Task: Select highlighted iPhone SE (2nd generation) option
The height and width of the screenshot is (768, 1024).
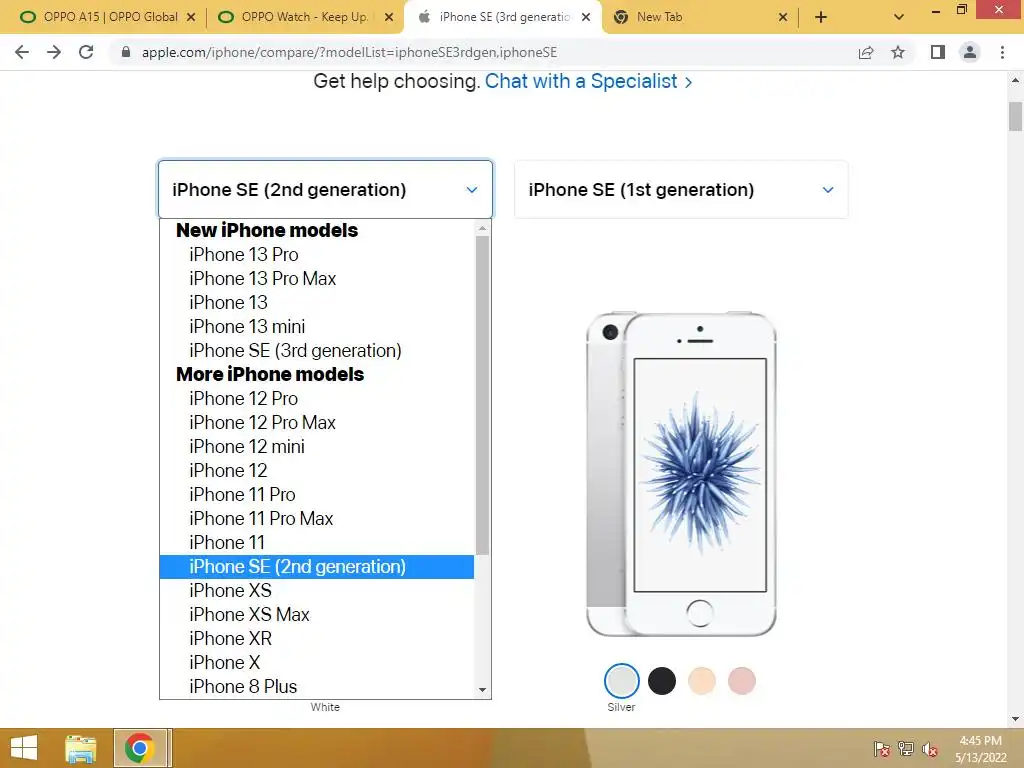Action: pyautogui.click(x=317, y=567)
